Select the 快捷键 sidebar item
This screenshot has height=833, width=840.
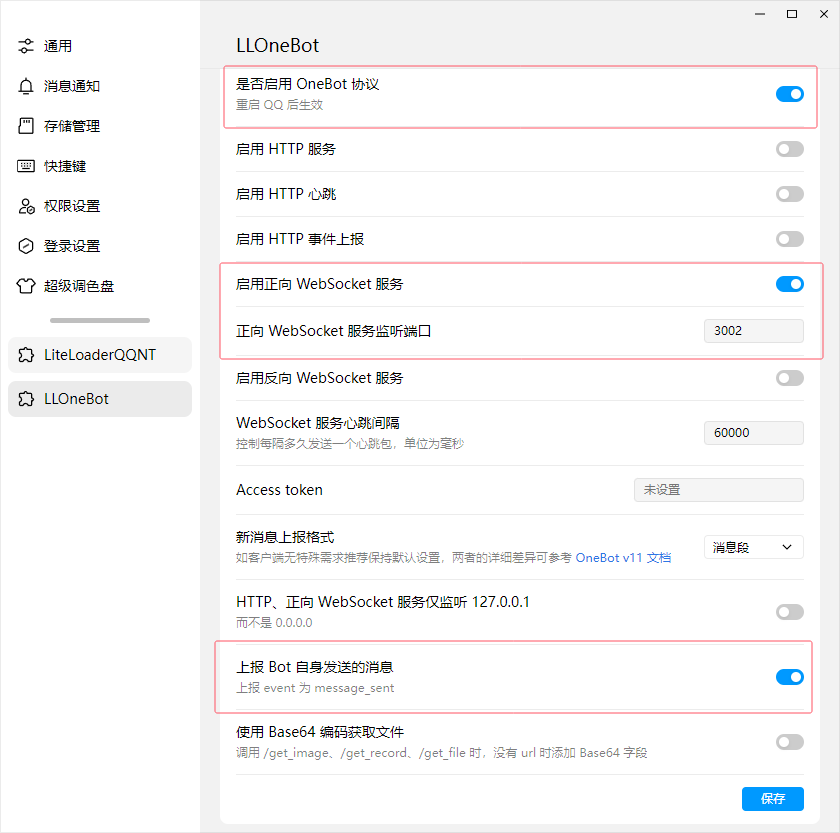(x=100, y=166)
